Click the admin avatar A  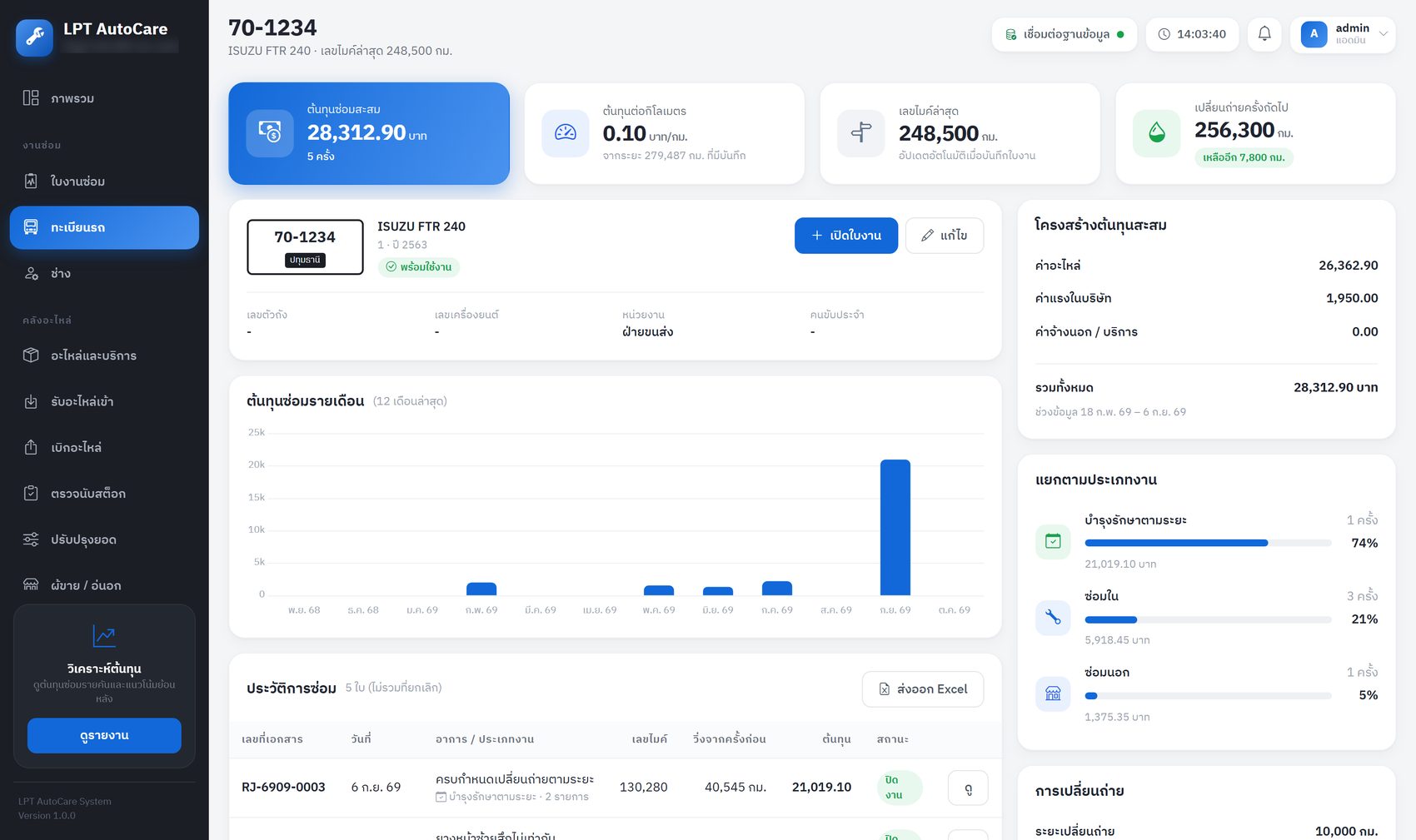(x=1314, y=34)
